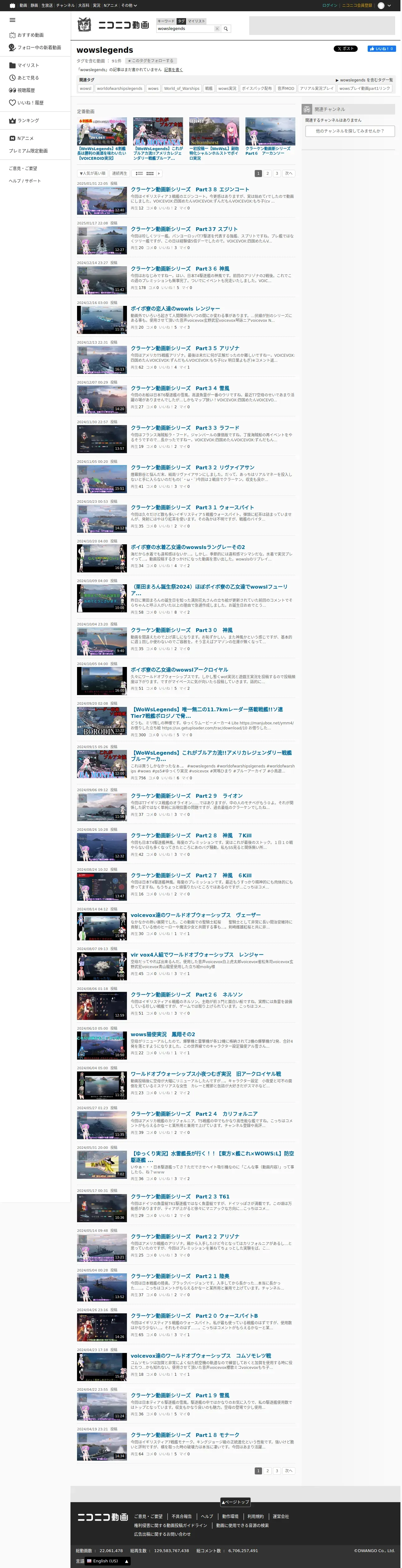Open プレミアム限定動画 in the sidebar
Image resolution: width=402 pixels, height=1568 pixels.
coord(28,150)
